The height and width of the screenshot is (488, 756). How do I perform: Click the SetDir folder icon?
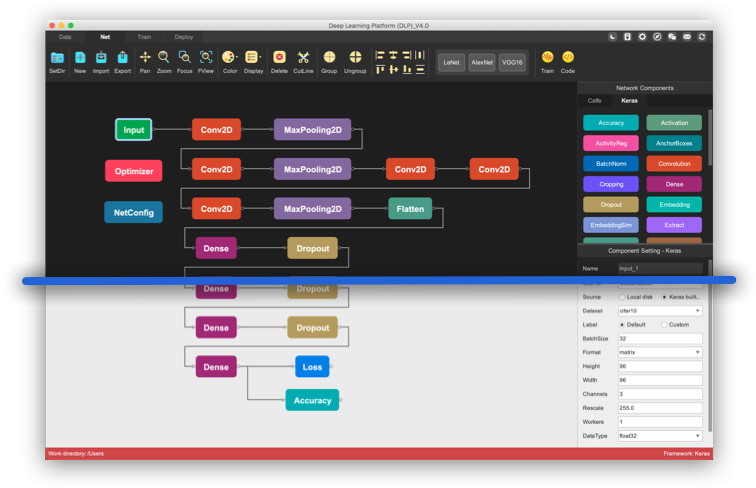pyautogui.click(x=57, y=58)
